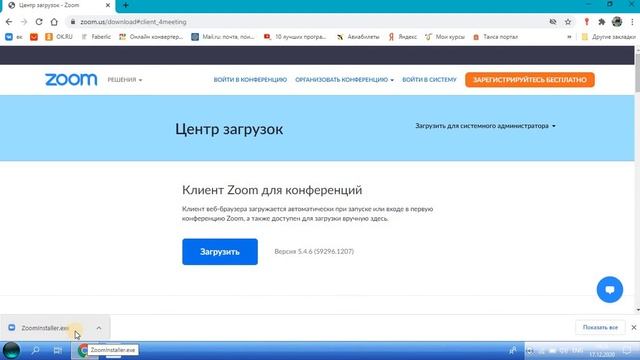Expand the РЕШЕНИЯ menu
The height and width of the screenshot is (360, 640).
tap(125, 80)
